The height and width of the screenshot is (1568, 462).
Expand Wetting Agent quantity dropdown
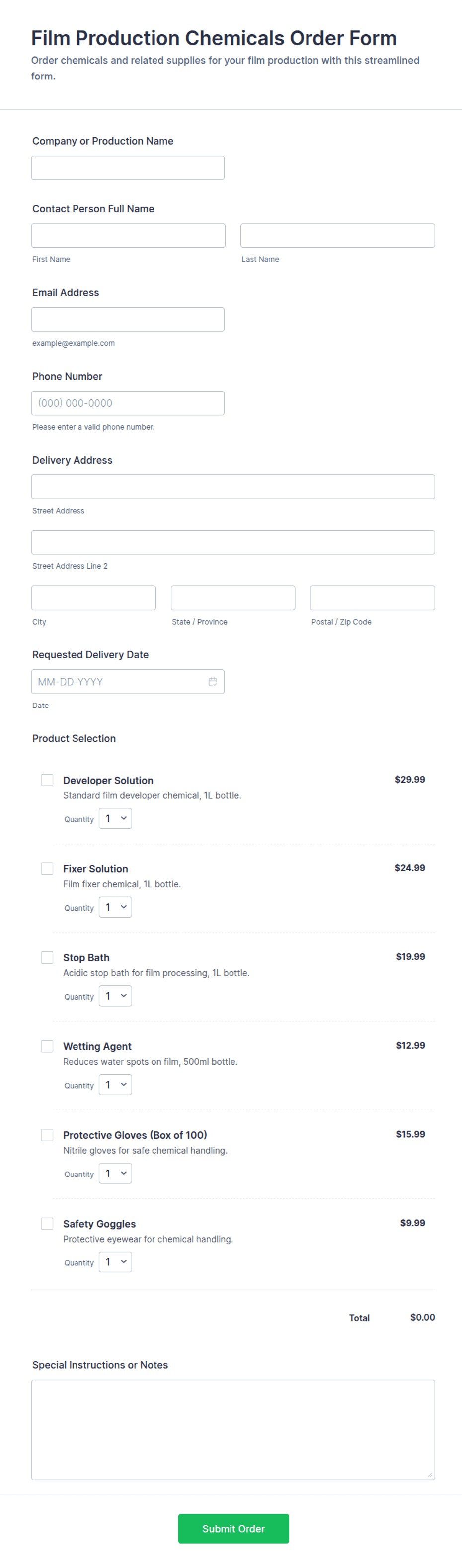coord(115,1084)
